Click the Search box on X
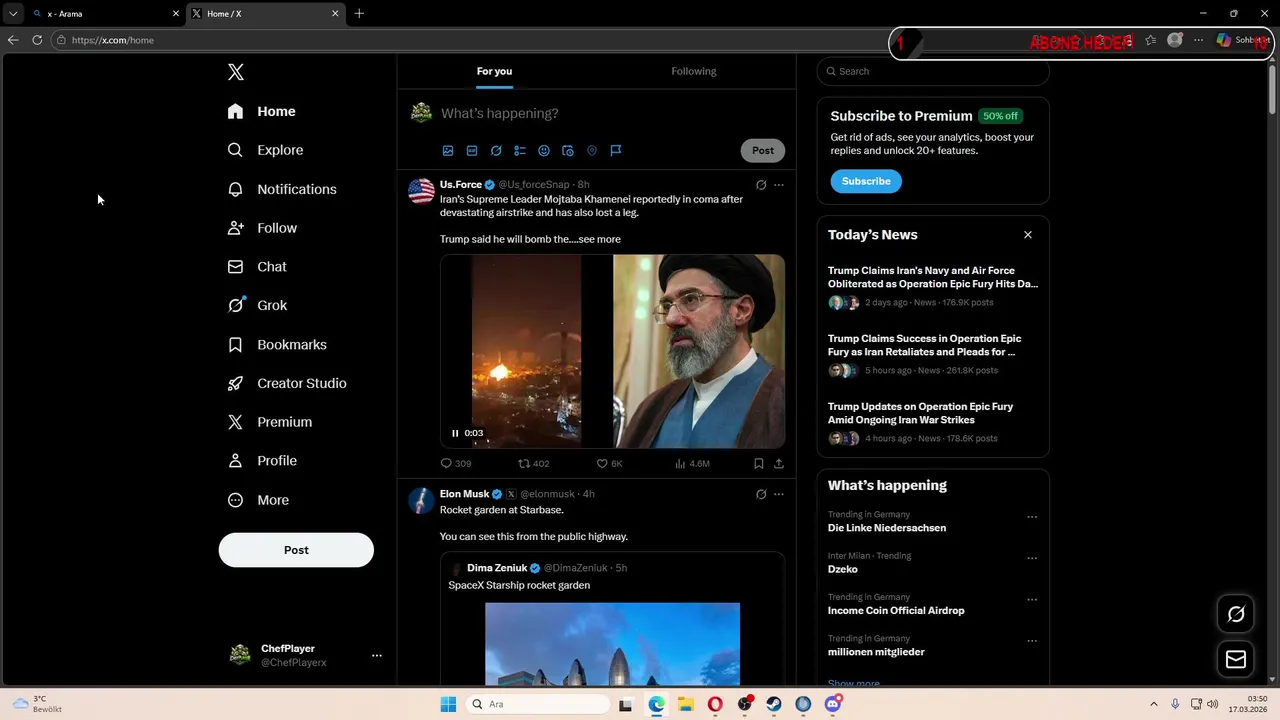Screen dimensions: 1280x720 933,71
